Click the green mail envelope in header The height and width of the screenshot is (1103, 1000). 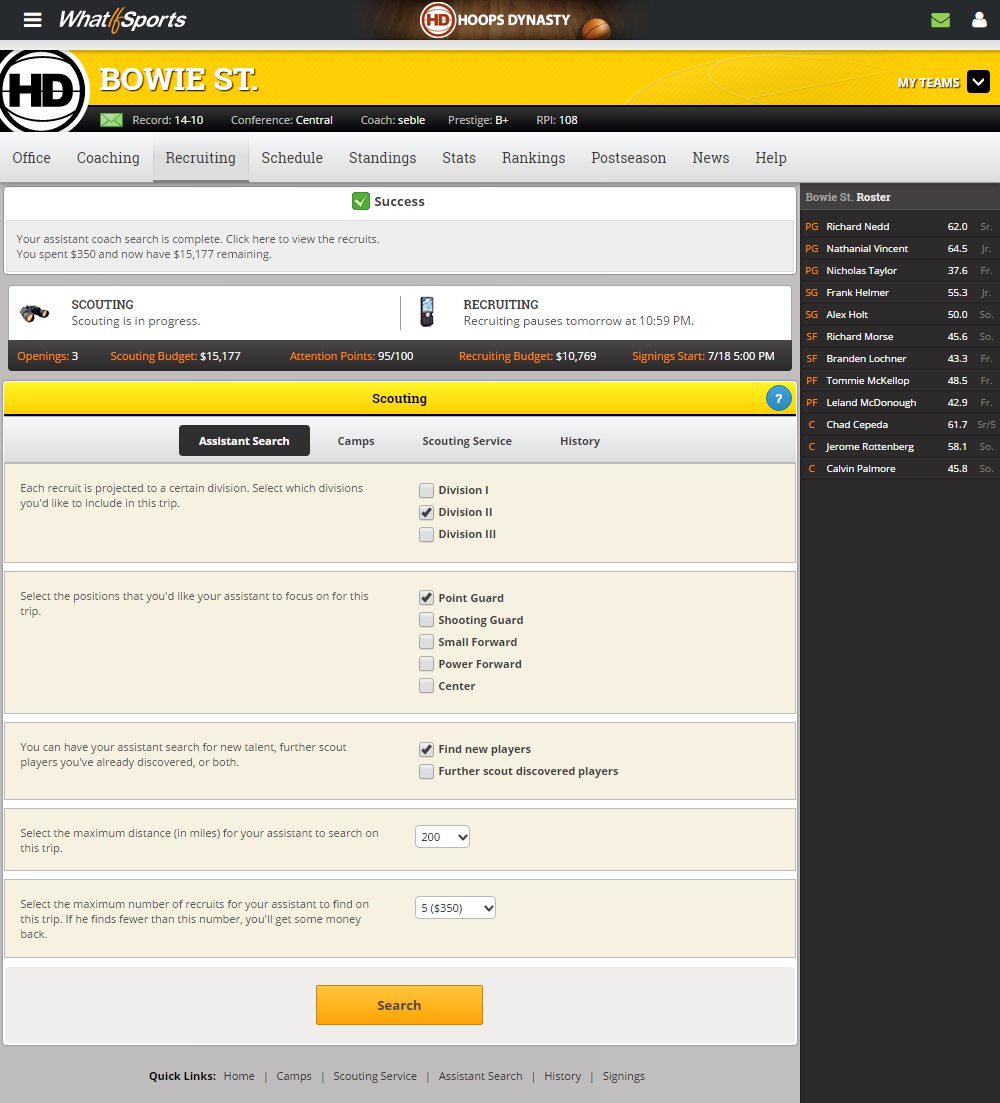click(940, 20)
